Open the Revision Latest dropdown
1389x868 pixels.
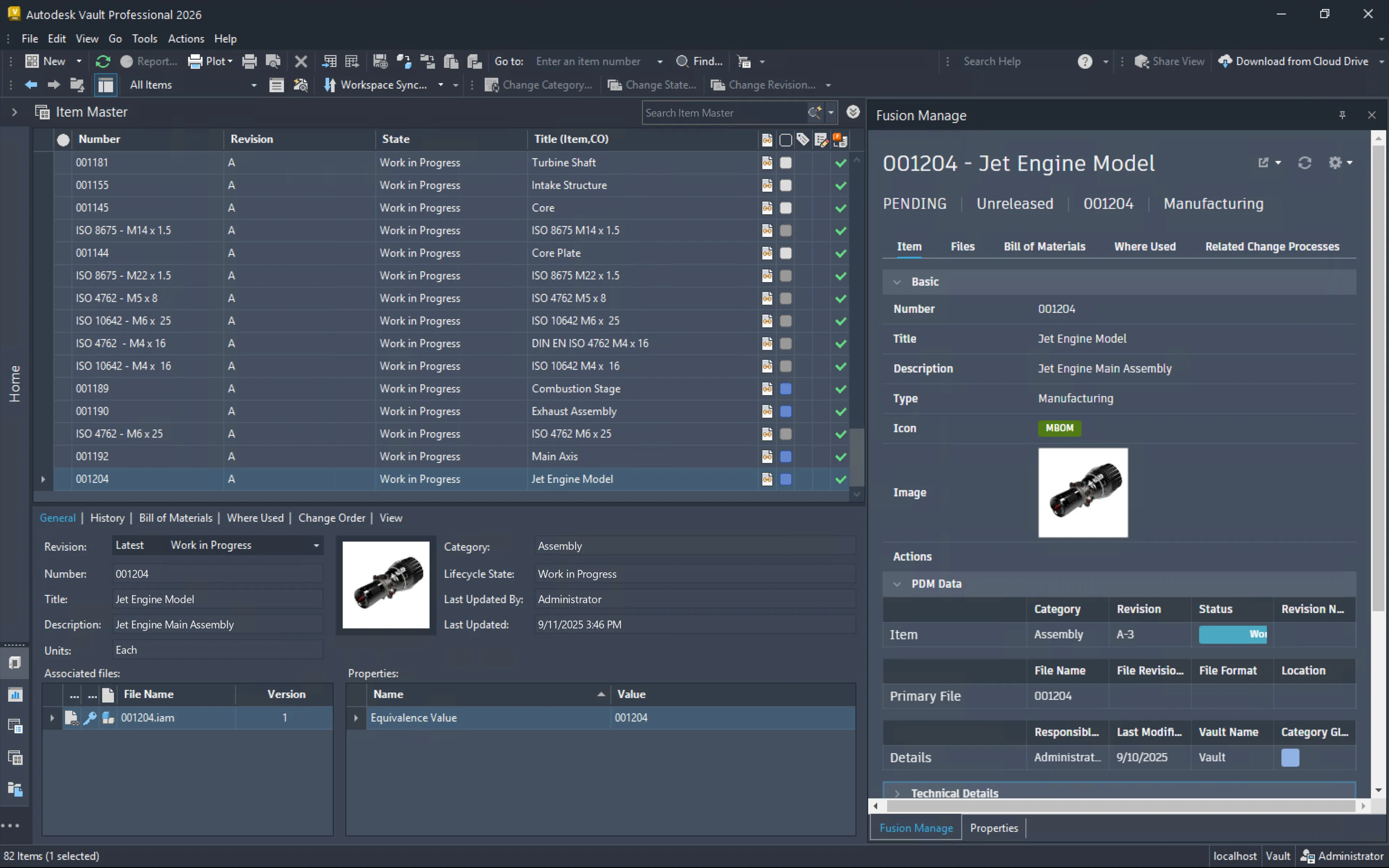tap(316, 545)
